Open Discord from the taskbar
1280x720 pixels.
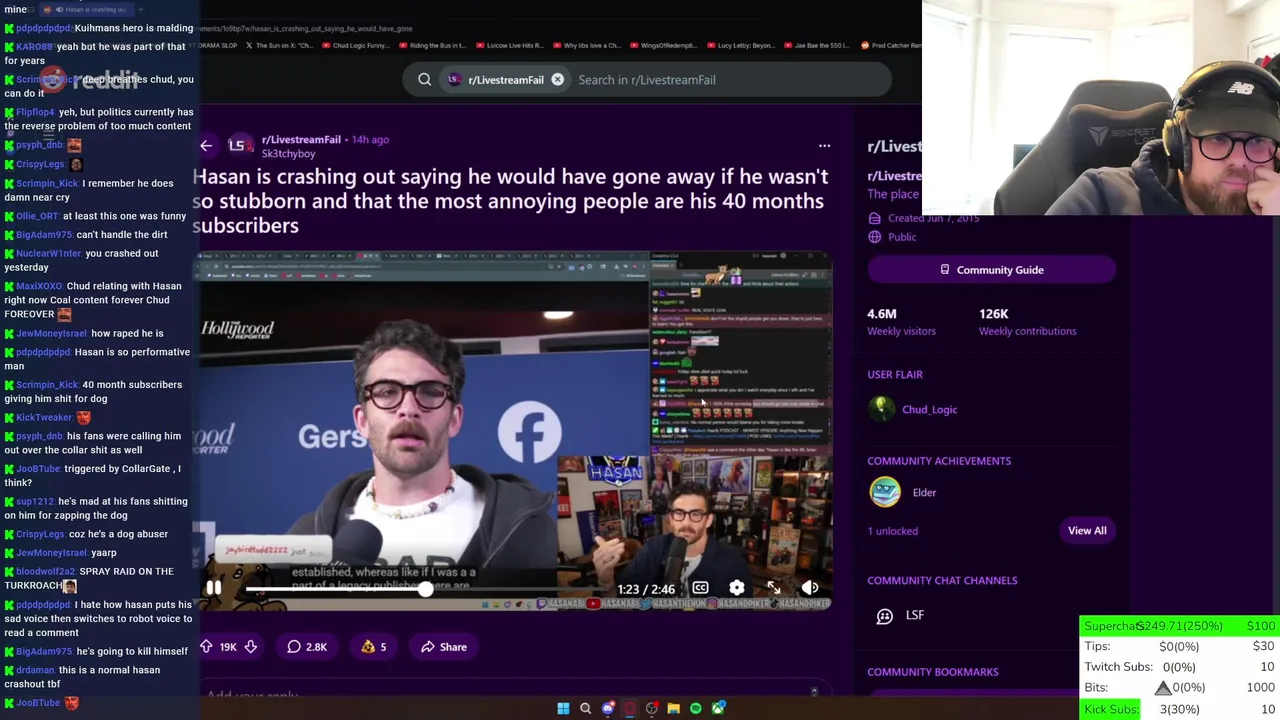pyautogui.click(x=608, y=709)
